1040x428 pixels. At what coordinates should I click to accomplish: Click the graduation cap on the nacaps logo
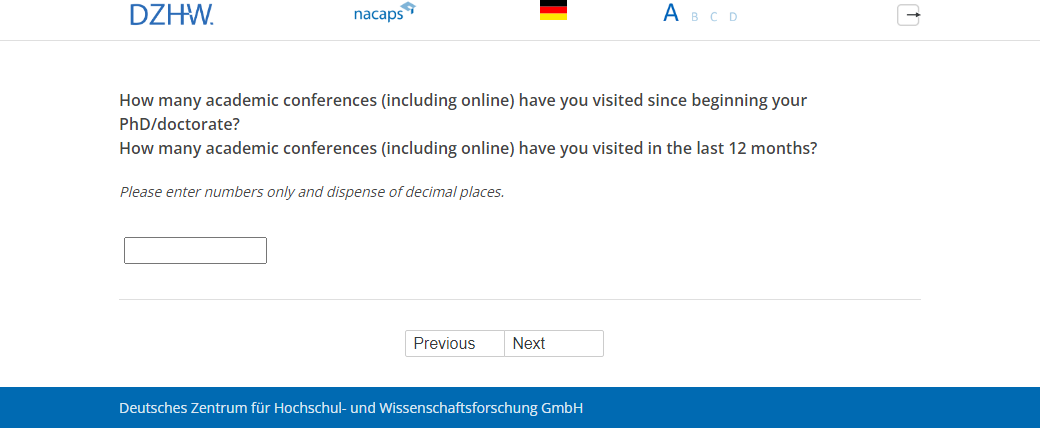tap(407, 10)
